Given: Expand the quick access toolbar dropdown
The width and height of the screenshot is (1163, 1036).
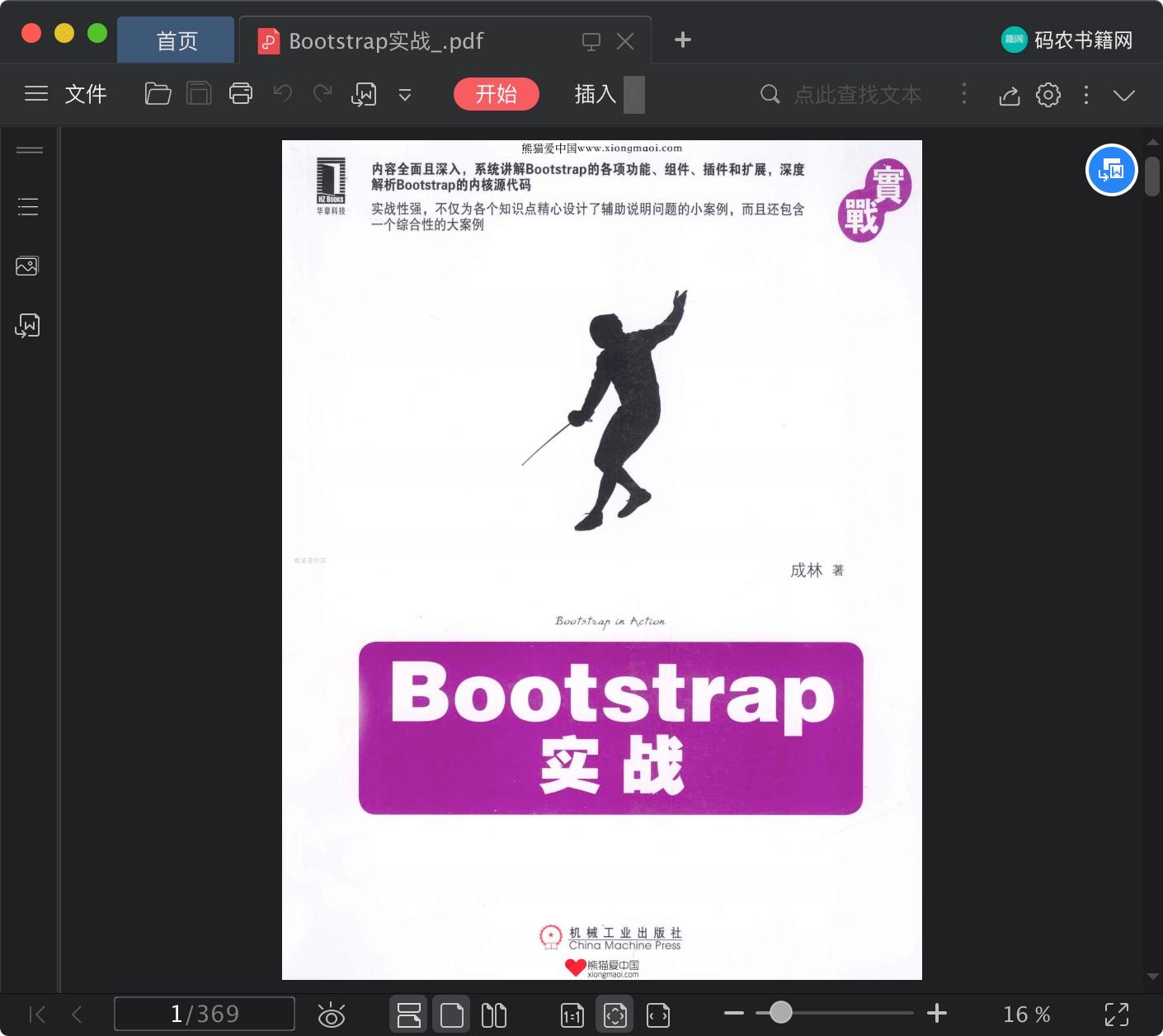Looking at the screenshot, I should pos(405,95).
